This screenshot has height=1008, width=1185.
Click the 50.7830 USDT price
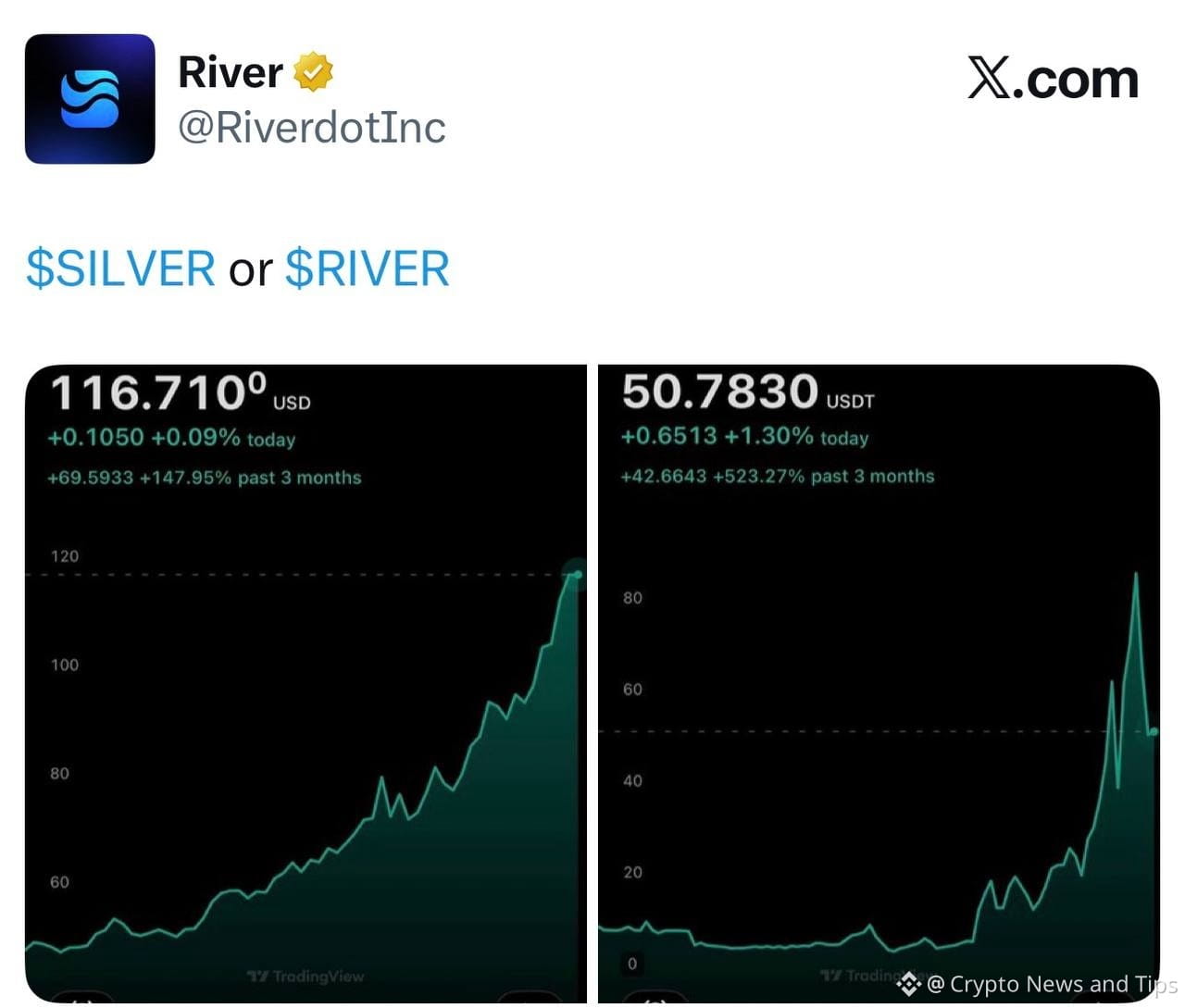tap(748, 392)
